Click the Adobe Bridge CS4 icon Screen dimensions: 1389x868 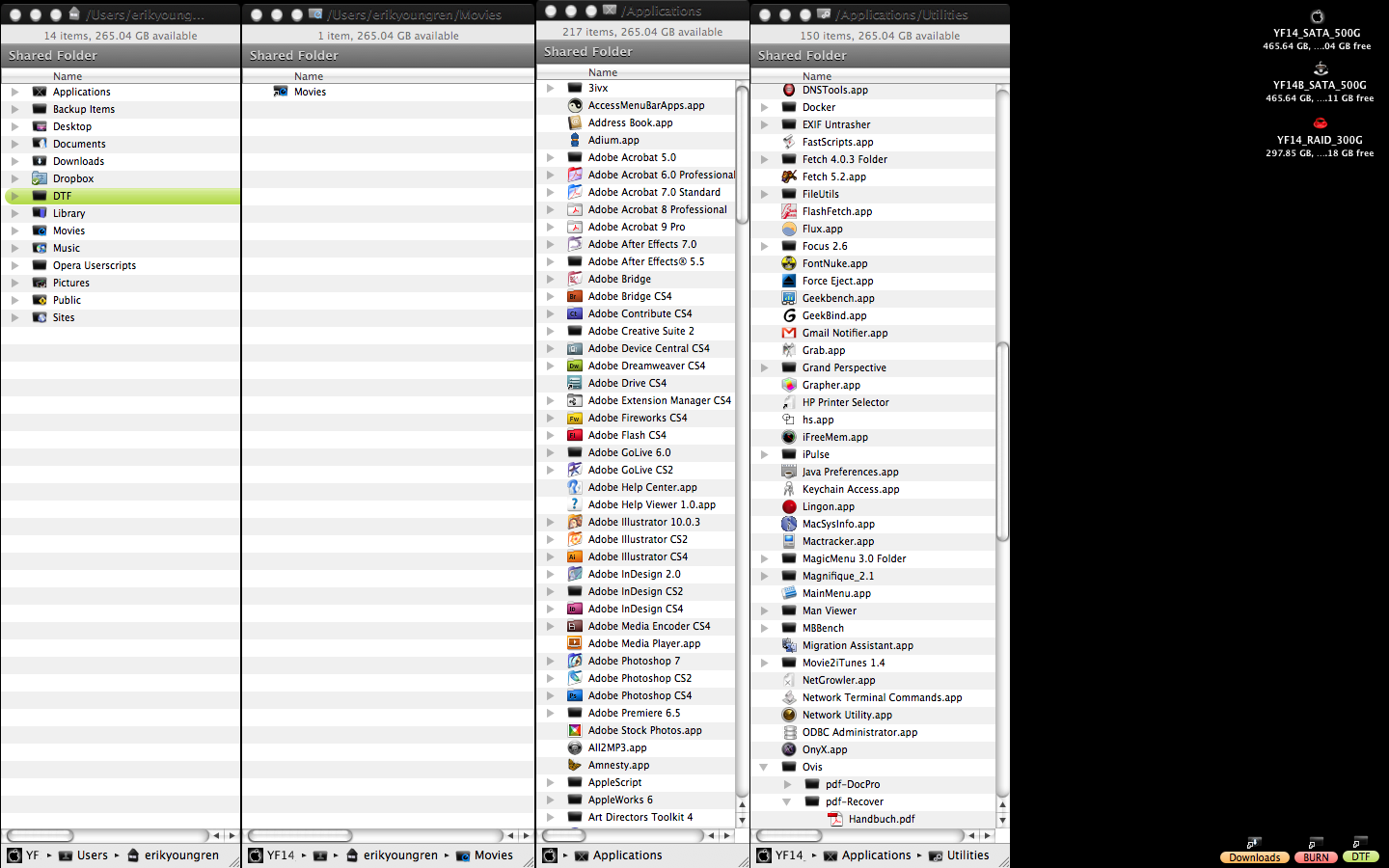click(575, 296)
